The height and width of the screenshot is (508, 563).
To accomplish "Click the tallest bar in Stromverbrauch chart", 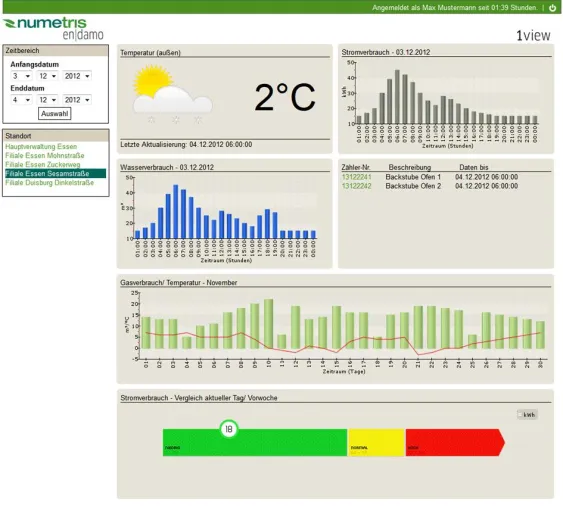I will (397, 97).
